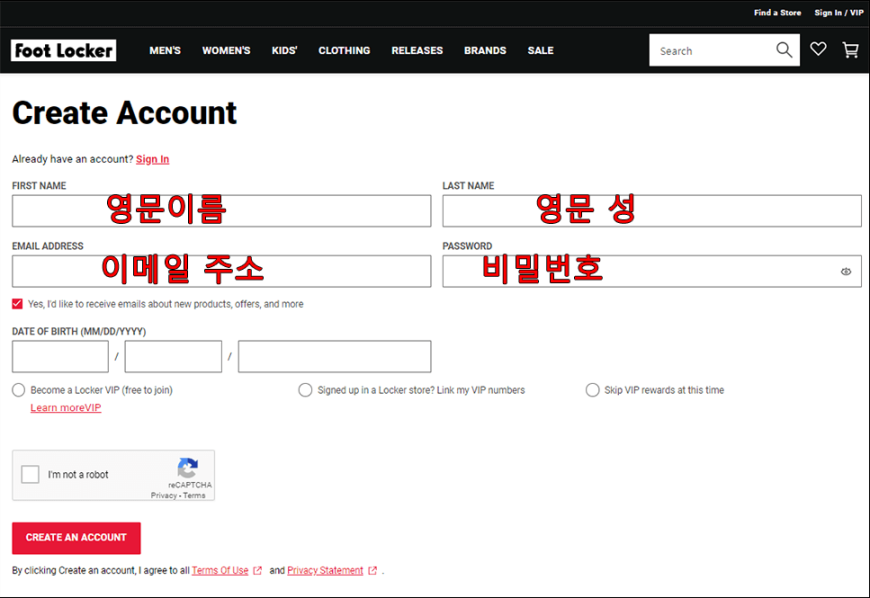
Task: Select Link my VIP numbers option
Action: tap(305, 390)
